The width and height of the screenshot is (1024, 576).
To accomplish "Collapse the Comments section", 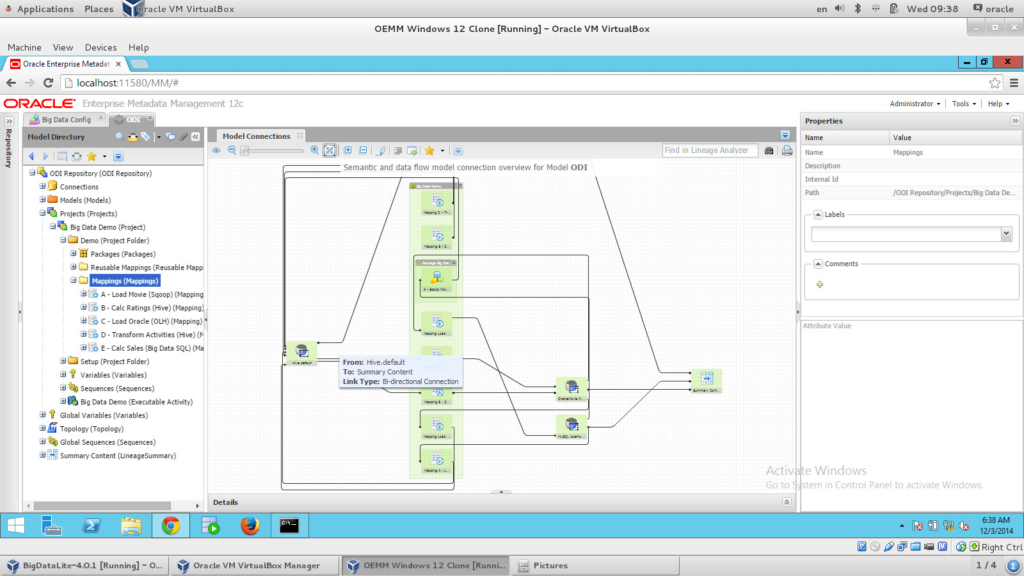I will click(x=818, y=264).
